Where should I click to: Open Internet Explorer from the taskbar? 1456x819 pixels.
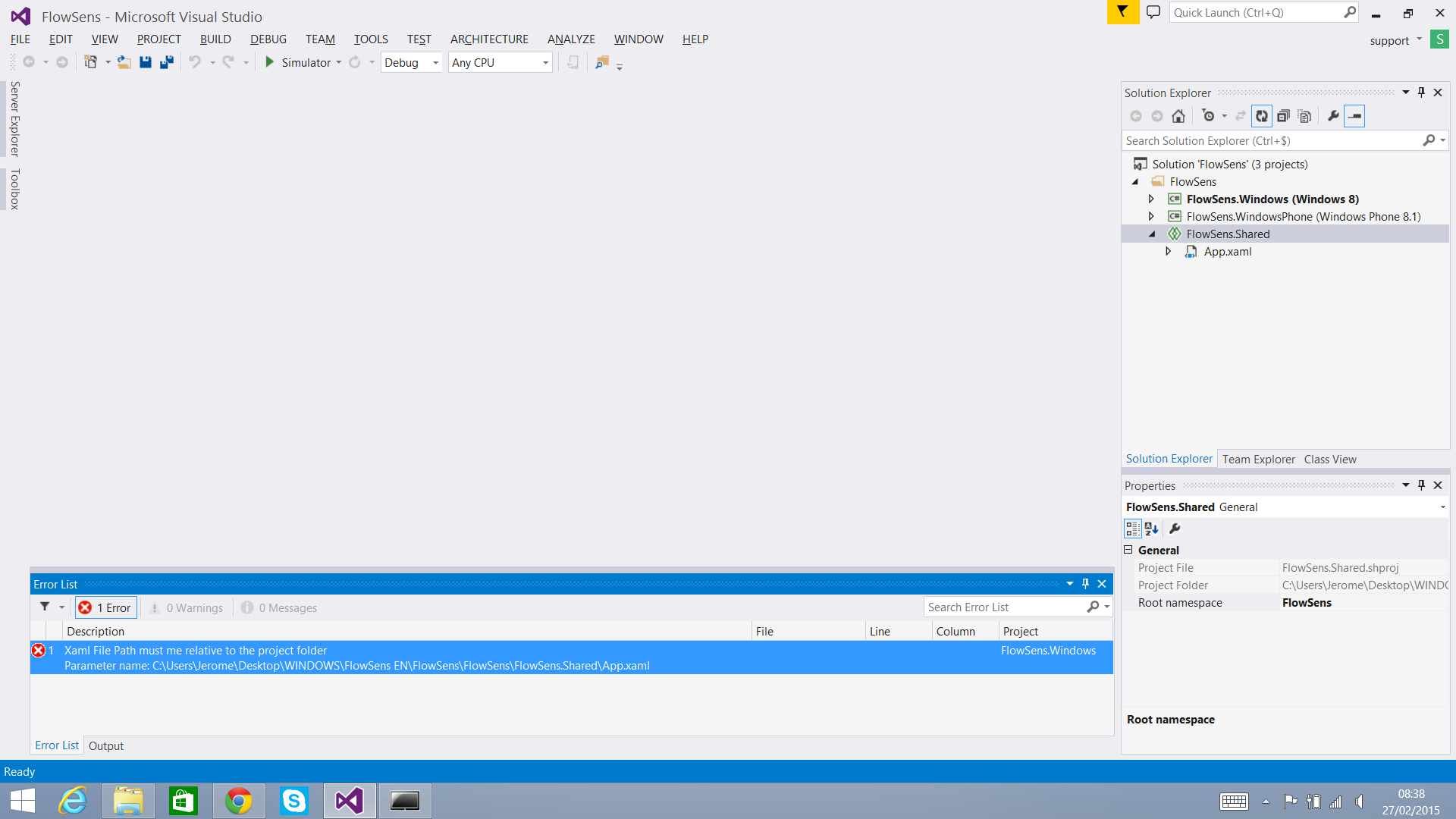point(73,801)
